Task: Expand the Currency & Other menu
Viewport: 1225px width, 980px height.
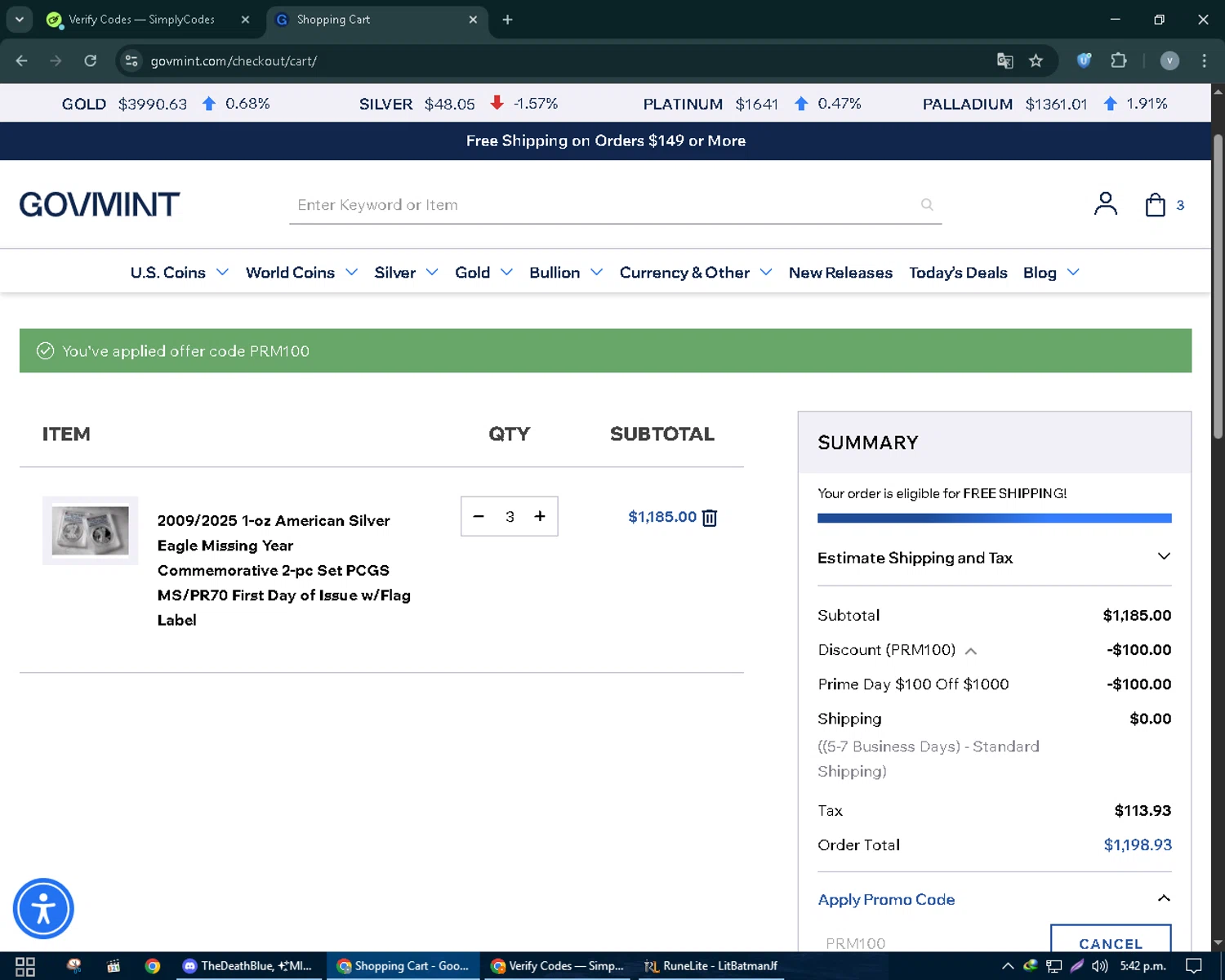Action: 695,273
